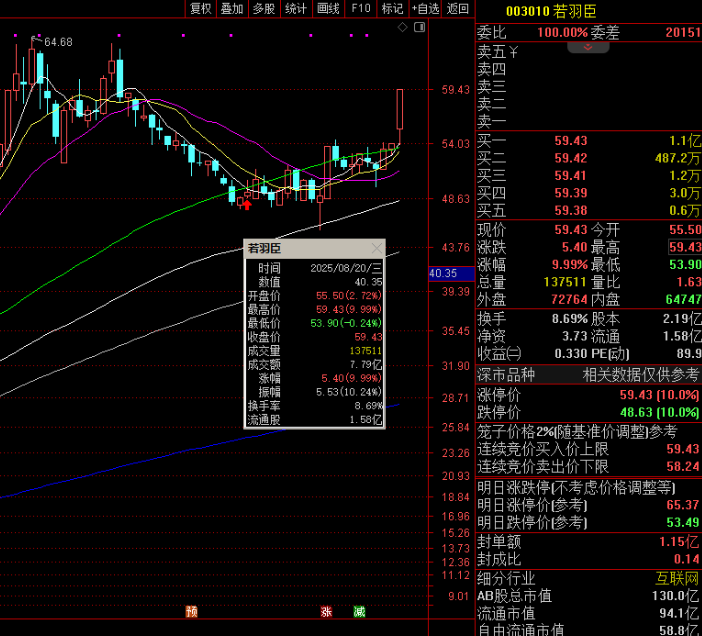702x636 pixels.
Task: Select the 多股 multi-stock view
Action: pos(264,9)
